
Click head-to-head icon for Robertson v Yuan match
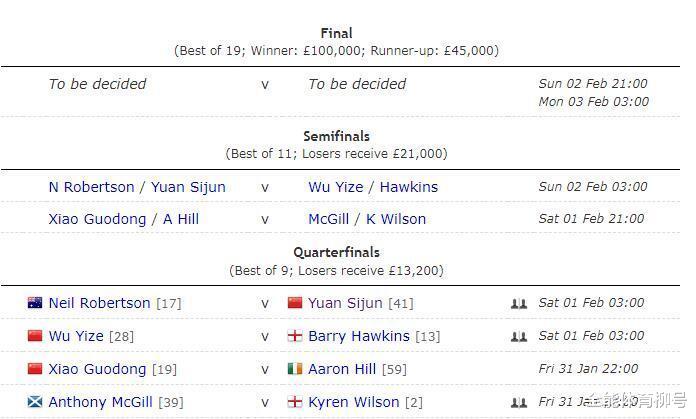[x=518, y=304]
